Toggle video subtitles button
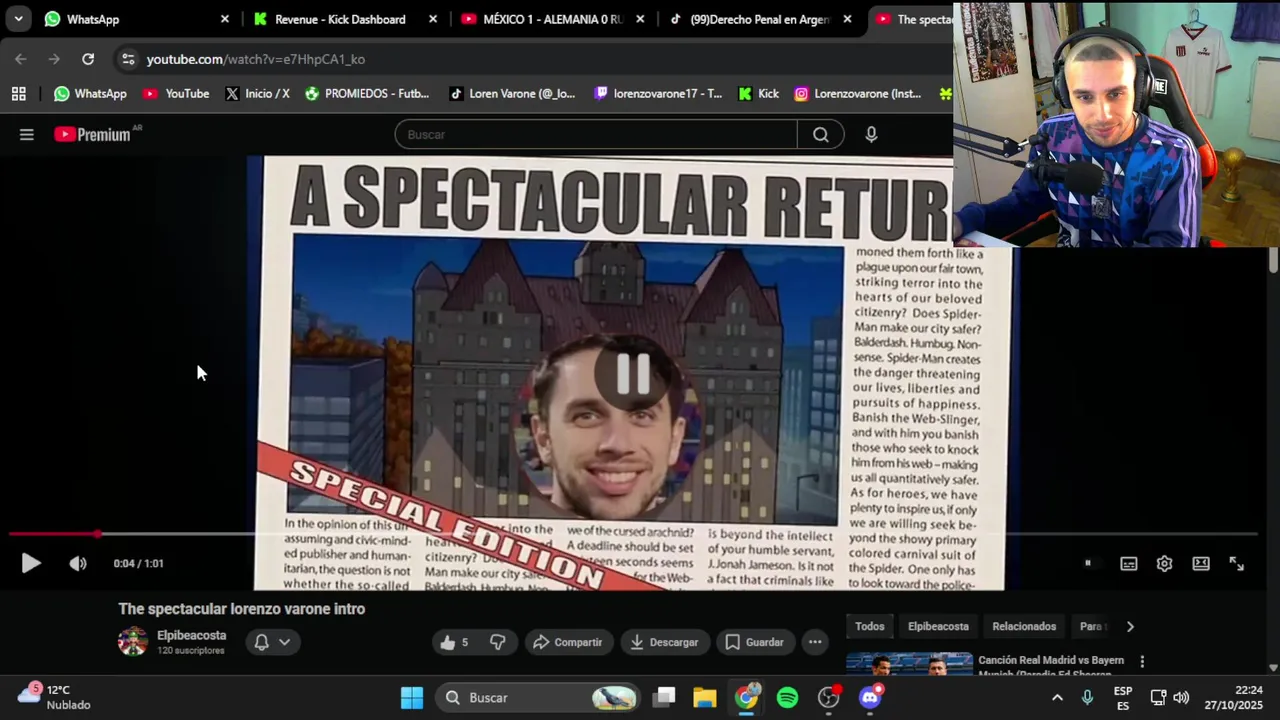Image resolution: width=1280 pixels, height=720 pixels. click(x=1129, y=563)
